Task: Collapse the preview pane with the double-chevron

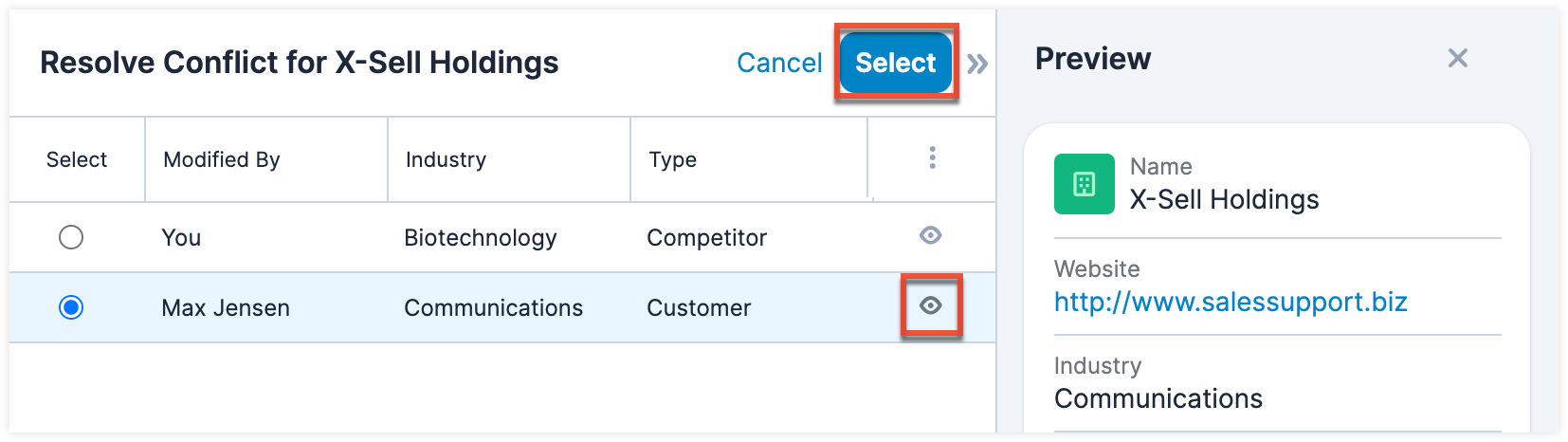Action: [977, 64]
